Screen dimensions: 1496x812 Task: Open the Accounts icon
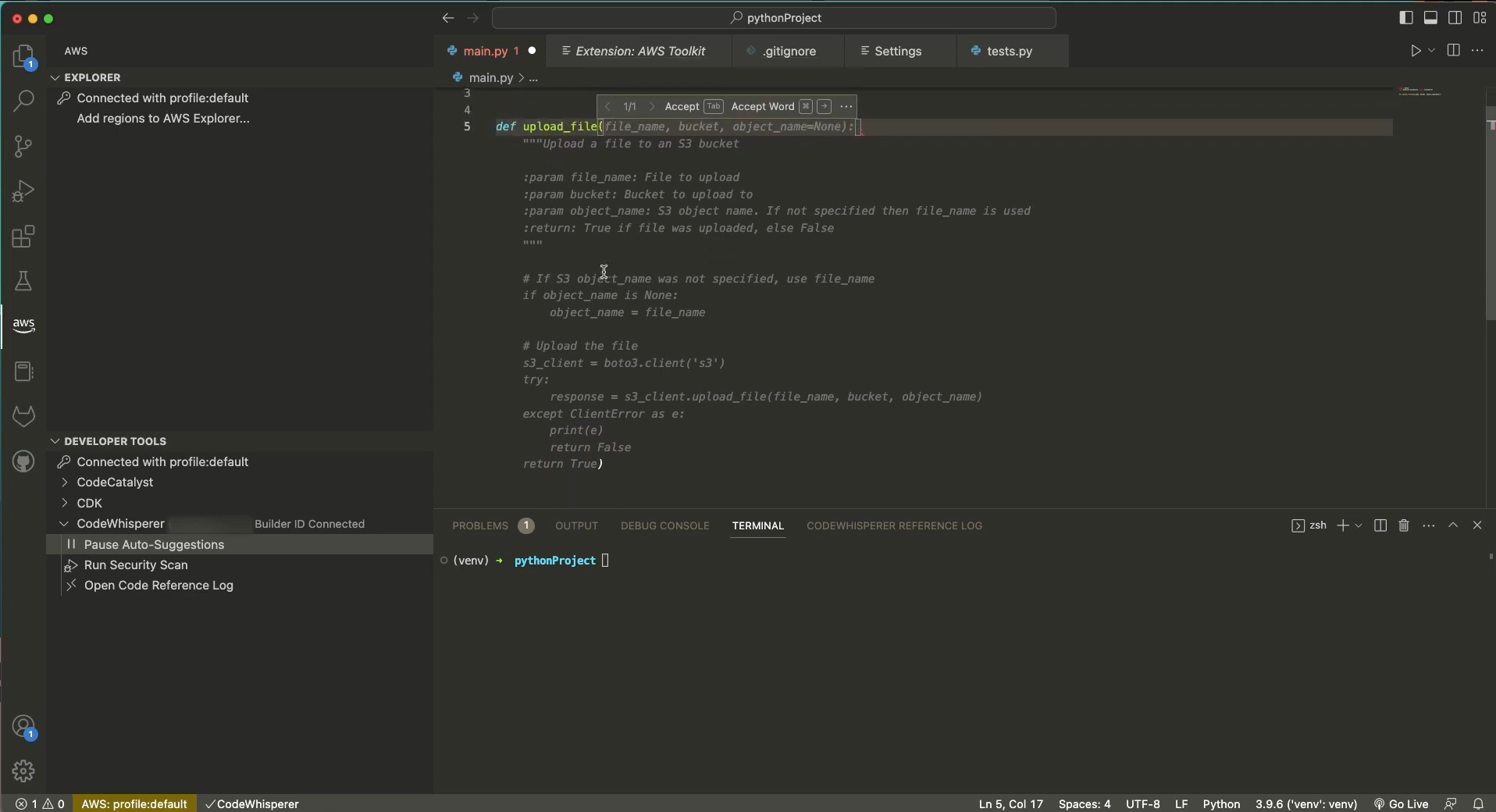[24, 728]
